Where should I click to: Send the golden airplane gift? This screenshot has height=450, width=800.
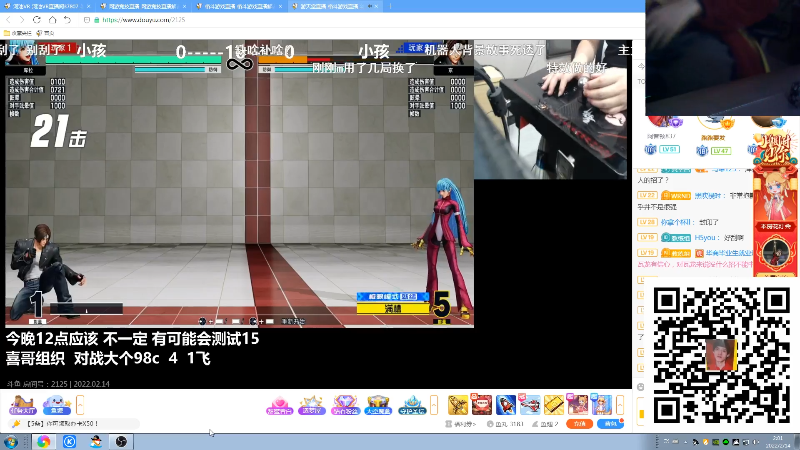(458, 405)
